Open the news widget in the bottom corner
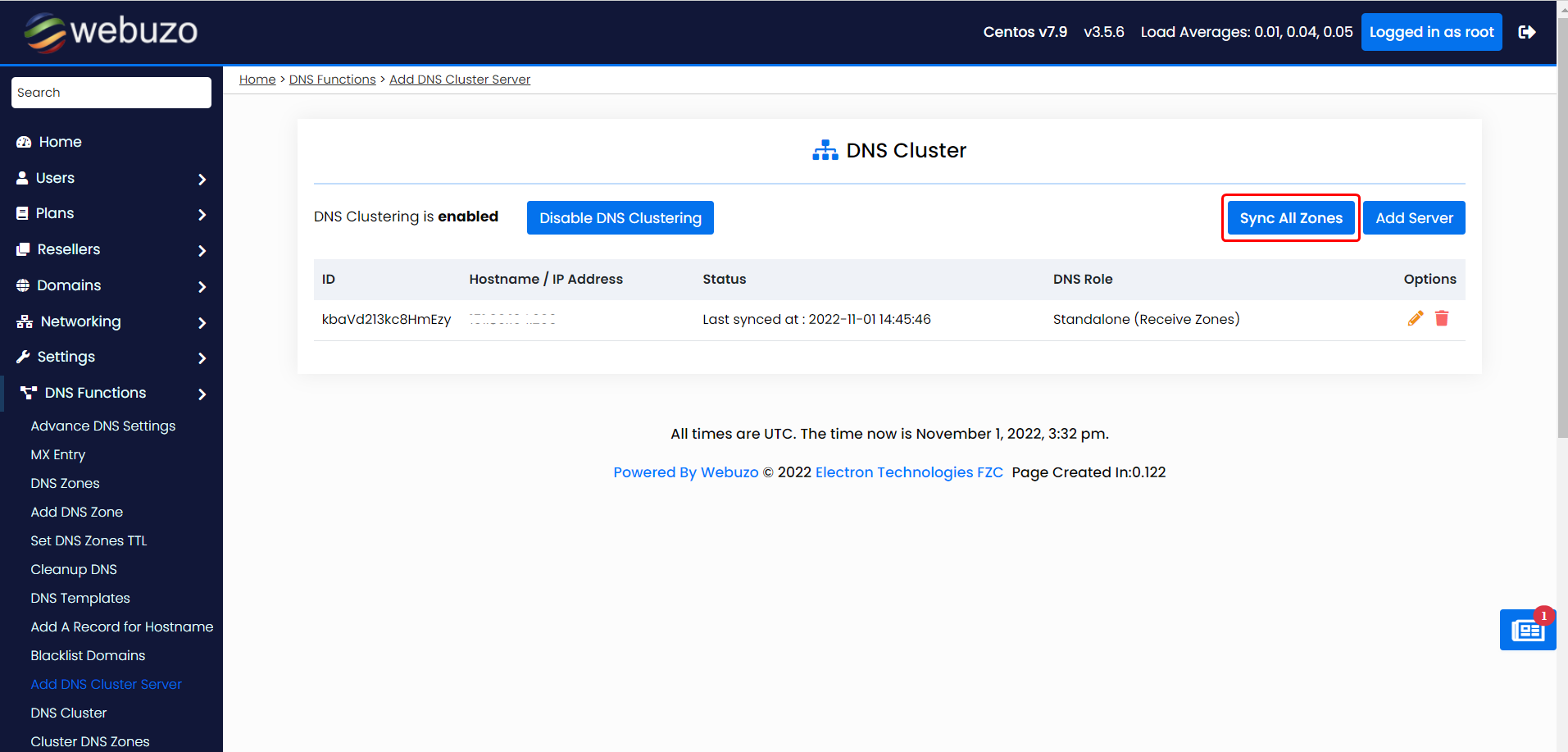Image resolution: width=1568 pixels, height=752 pixels. click(1526, 630)
